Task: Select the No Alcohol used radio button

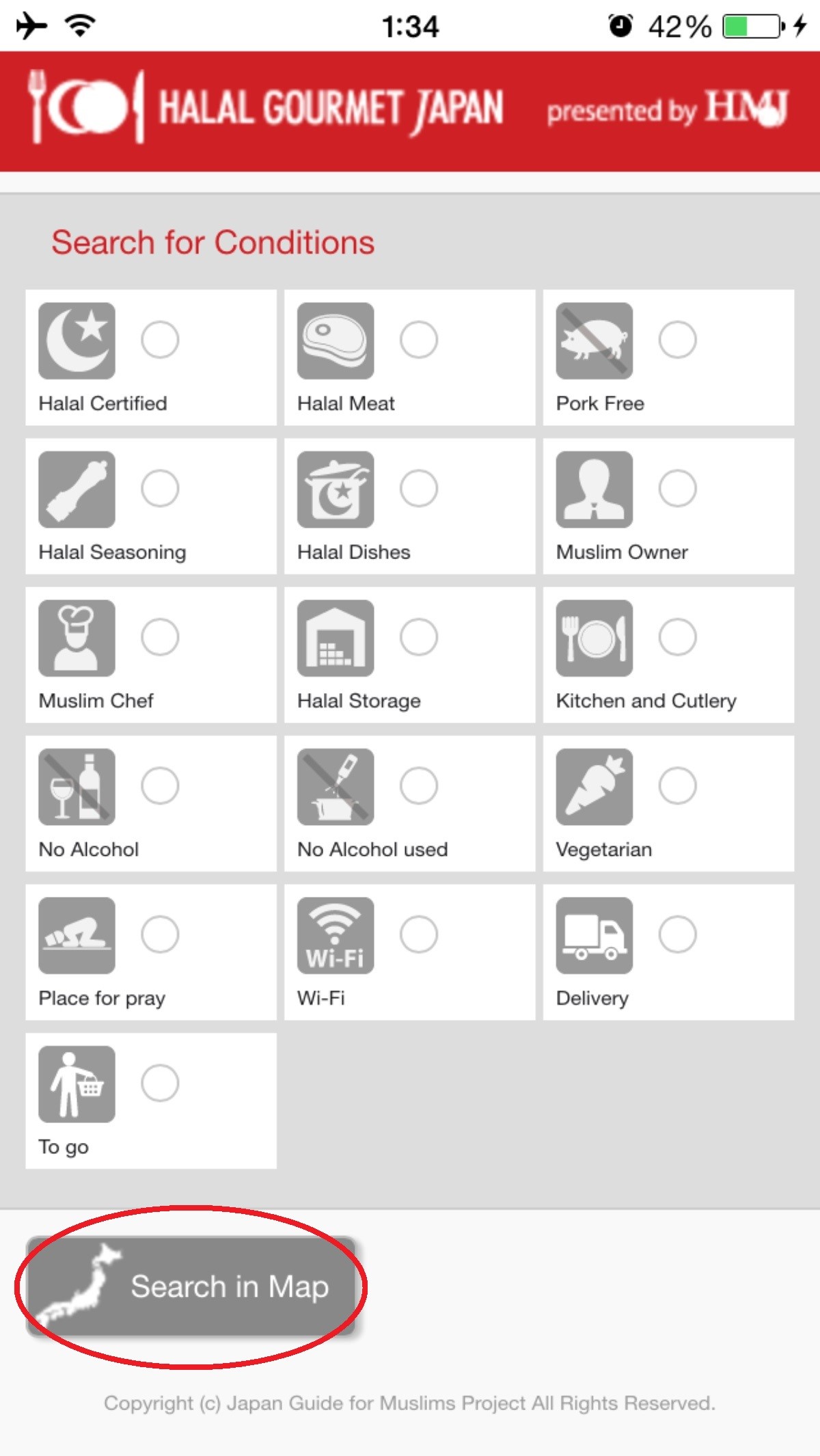Action: click(419, 785)
